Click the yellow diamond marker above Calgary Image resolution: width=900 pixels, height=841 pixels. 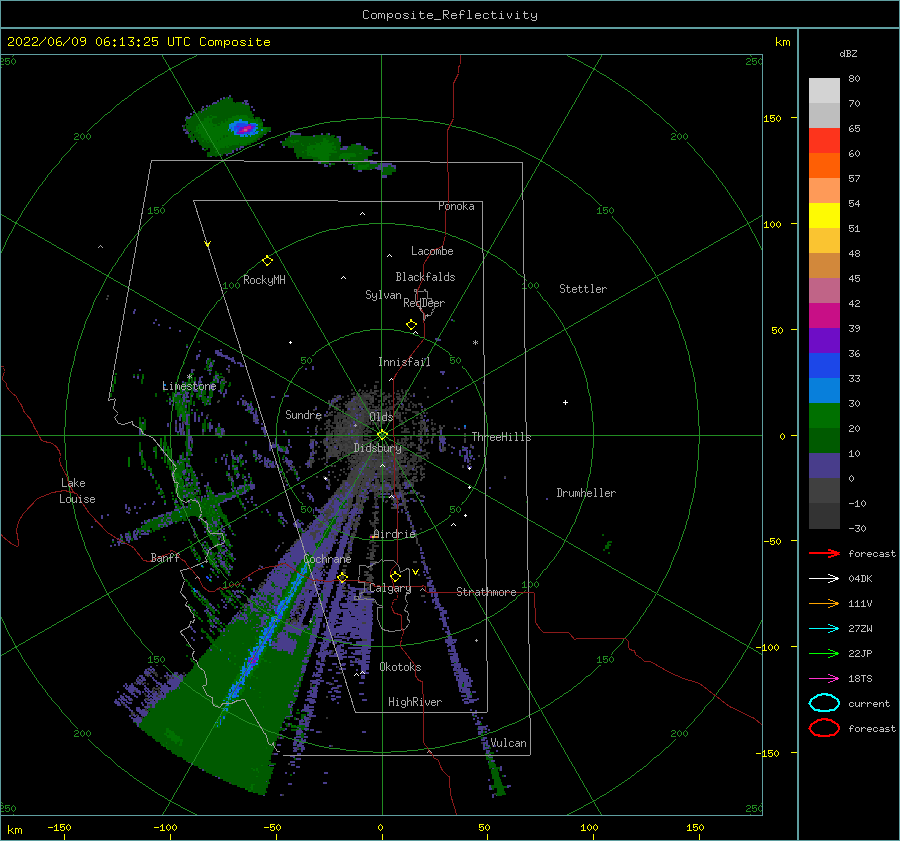395,576
